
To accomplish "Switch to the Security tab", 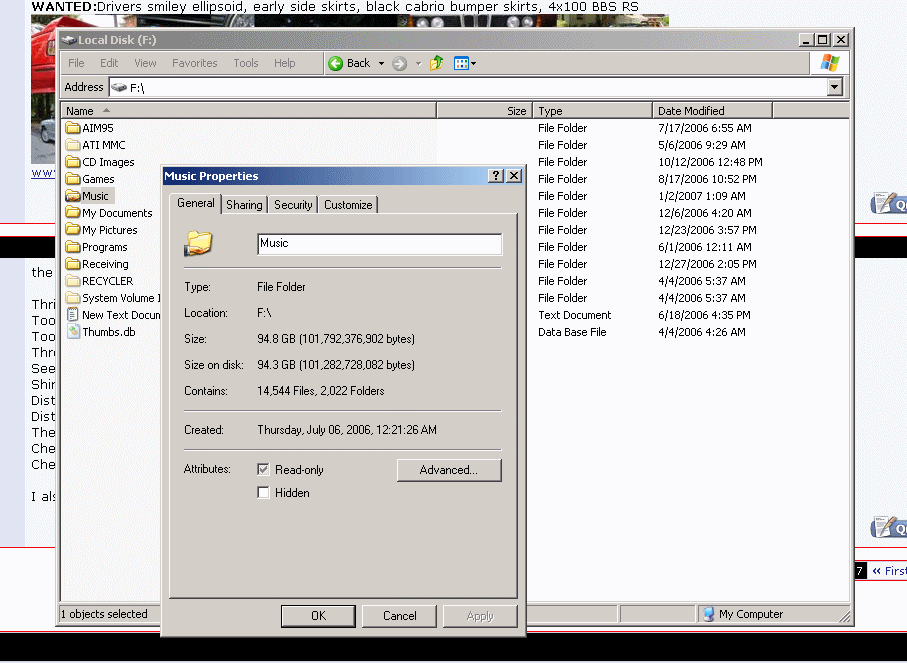I will [x=293, y=205].
